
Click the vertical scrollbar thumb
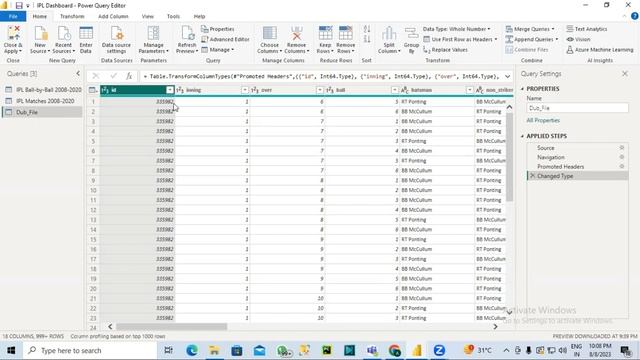click(509, 157)
